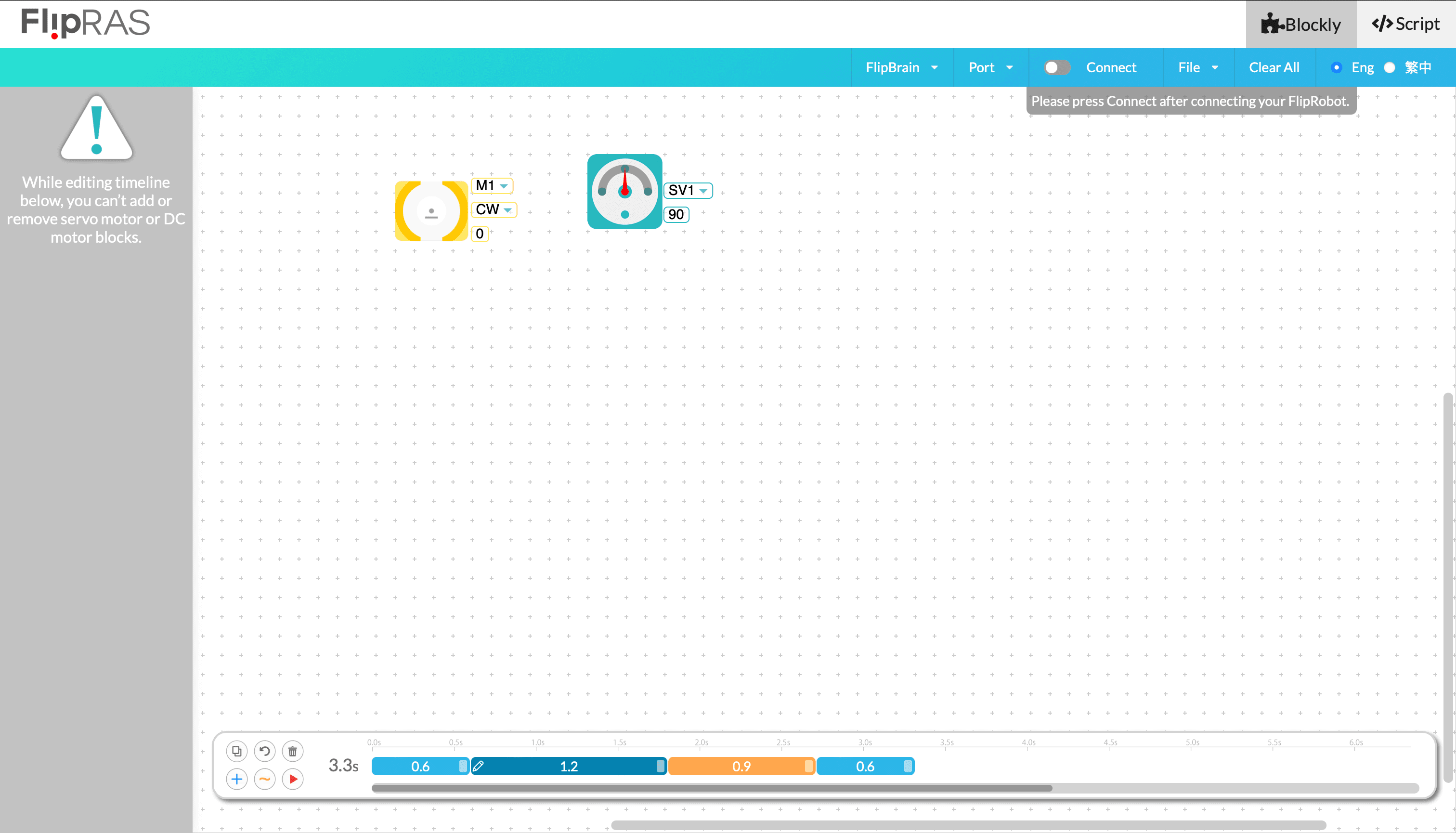The width and height of the screenshot is (1456, 833).
Task: Click the servo angle field showing 90
Action: [676, 215]
